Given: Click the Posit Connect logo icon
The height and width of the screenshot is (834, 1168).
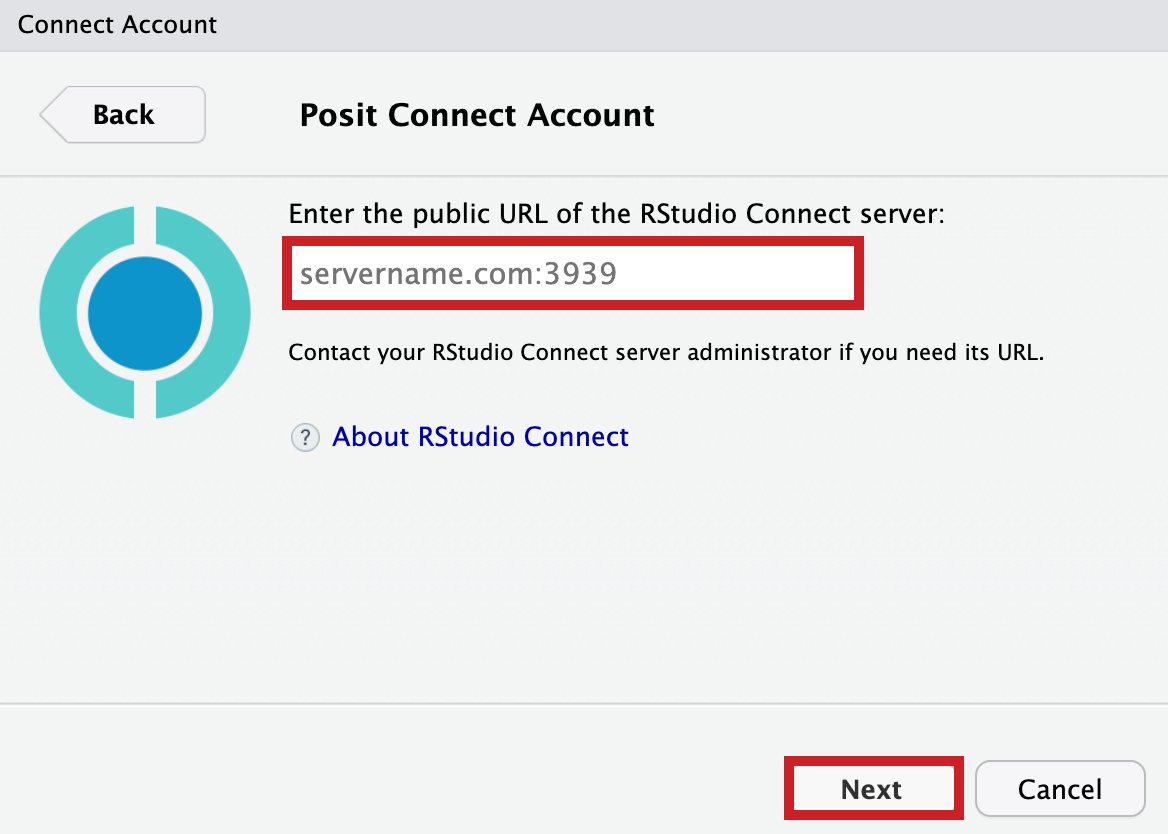Looking at the screenshot, I should pyautogui.click(x=145, y=313).
